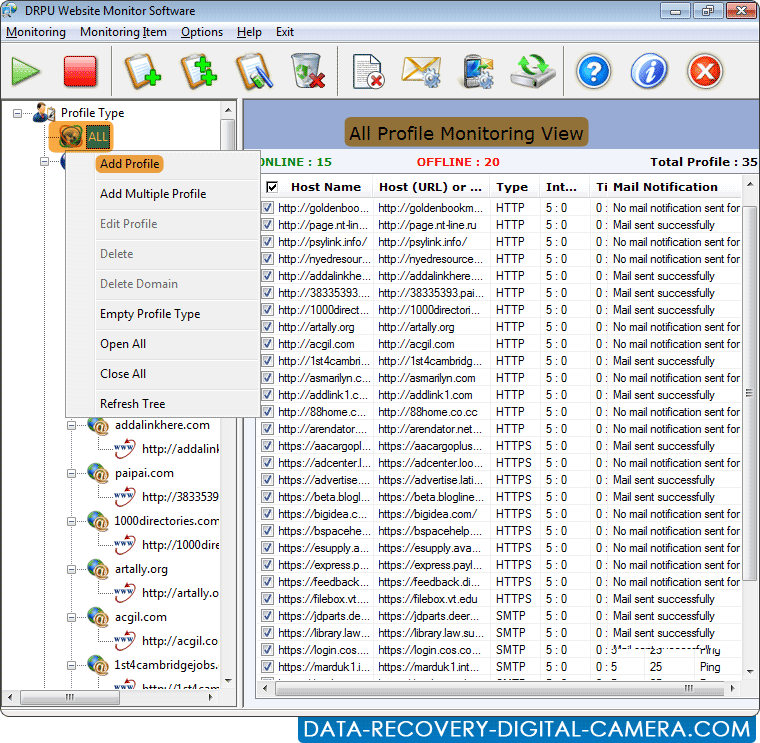Viewport: 760px width, 743px height.
Task: Open the Help menu
Action: click(249, 32)
